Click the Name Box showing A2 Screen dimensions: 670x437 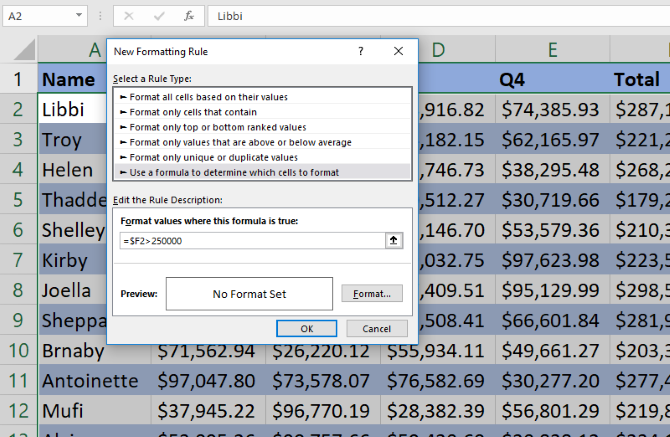coord(38,16)
